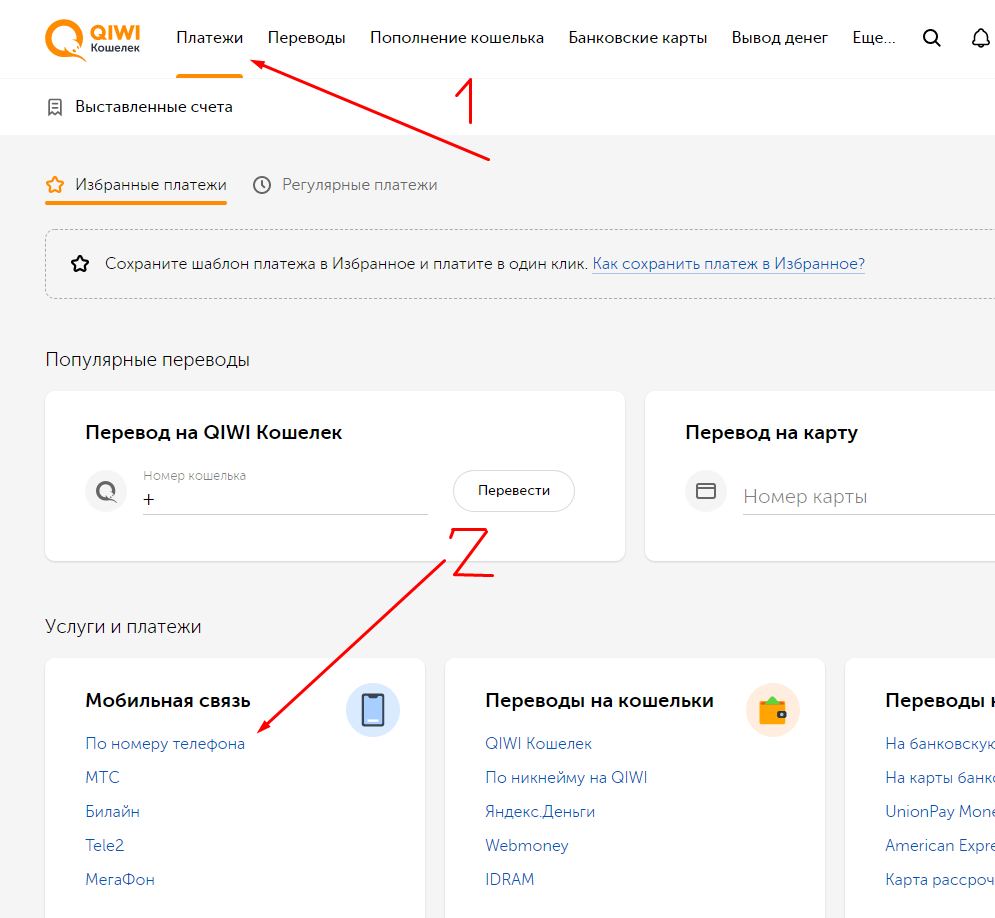Open the Платежи menu item
The width and height of the screenshot is (995, 918).
pos(209,38)
